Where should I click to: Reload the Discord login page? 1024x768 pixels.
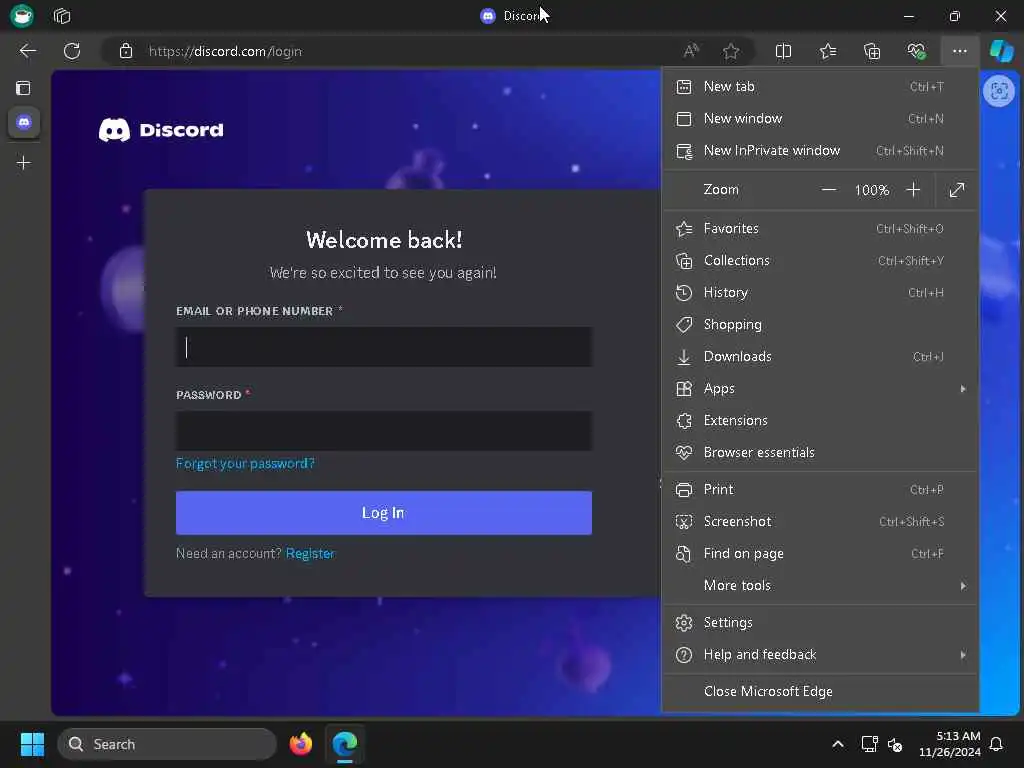pyautogui.click(x=72, y=51)
